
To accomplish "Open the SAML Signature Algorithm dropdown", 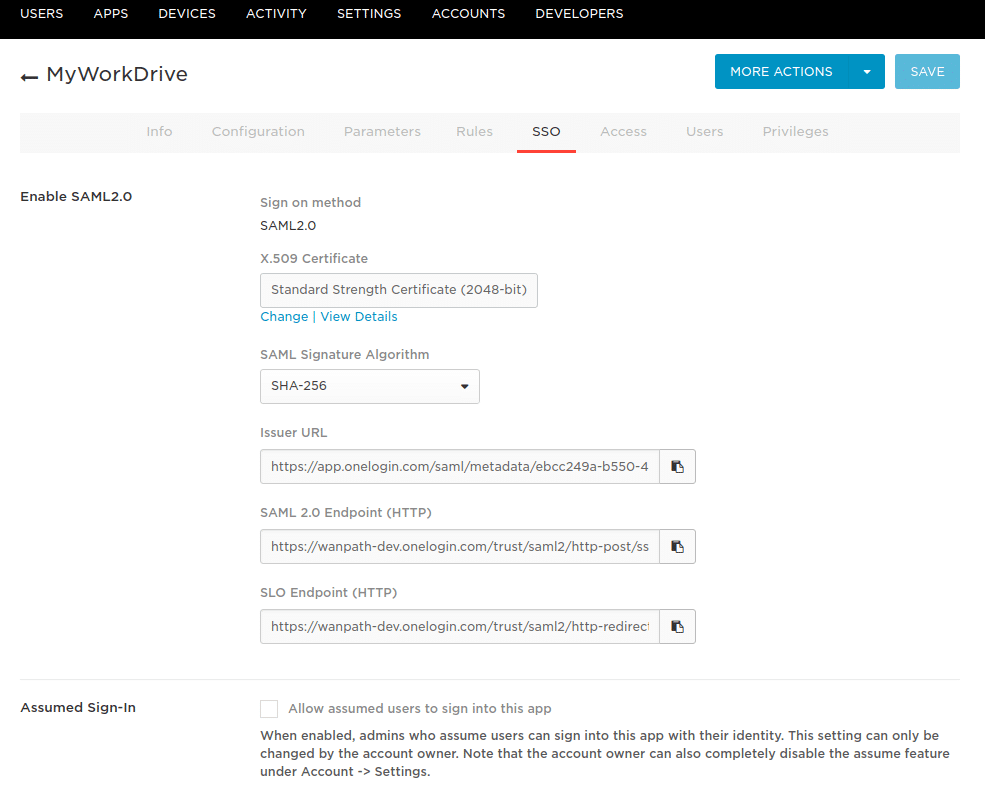I will [369, 386].
